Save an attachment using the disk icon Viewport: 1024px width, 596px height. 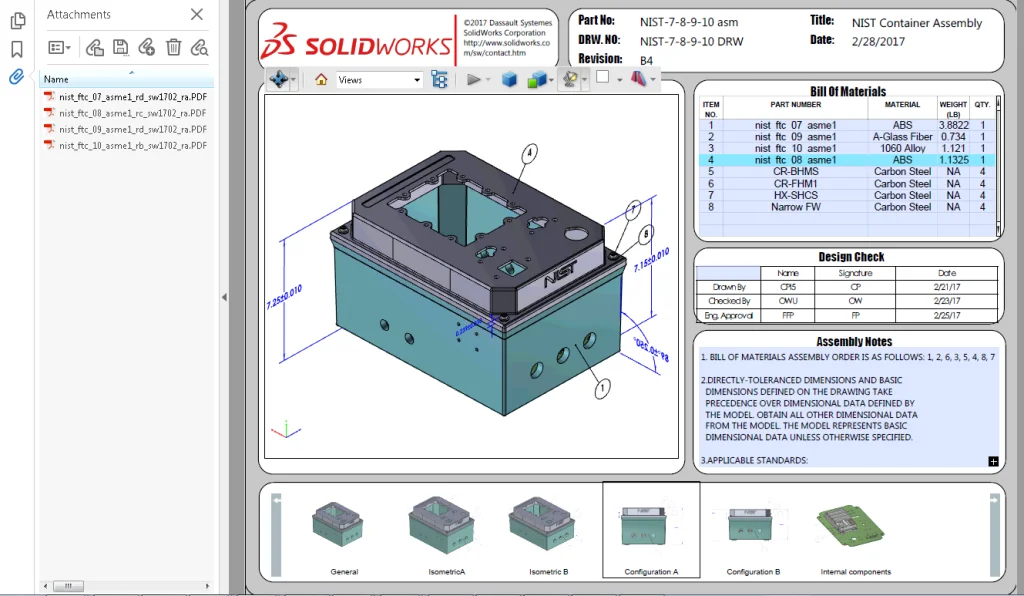[x=121, y=47]
